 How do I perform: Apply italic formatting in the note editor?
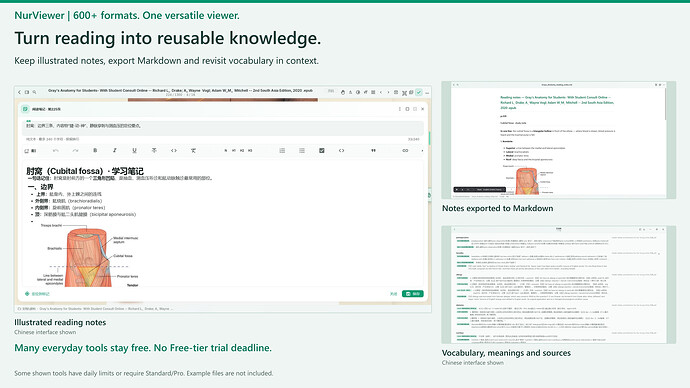pos(115,150)
